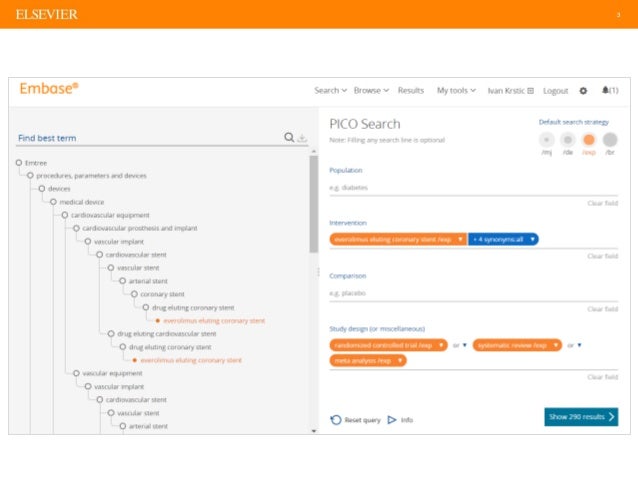Select the /de search strategy radio

tap(568, 140)
